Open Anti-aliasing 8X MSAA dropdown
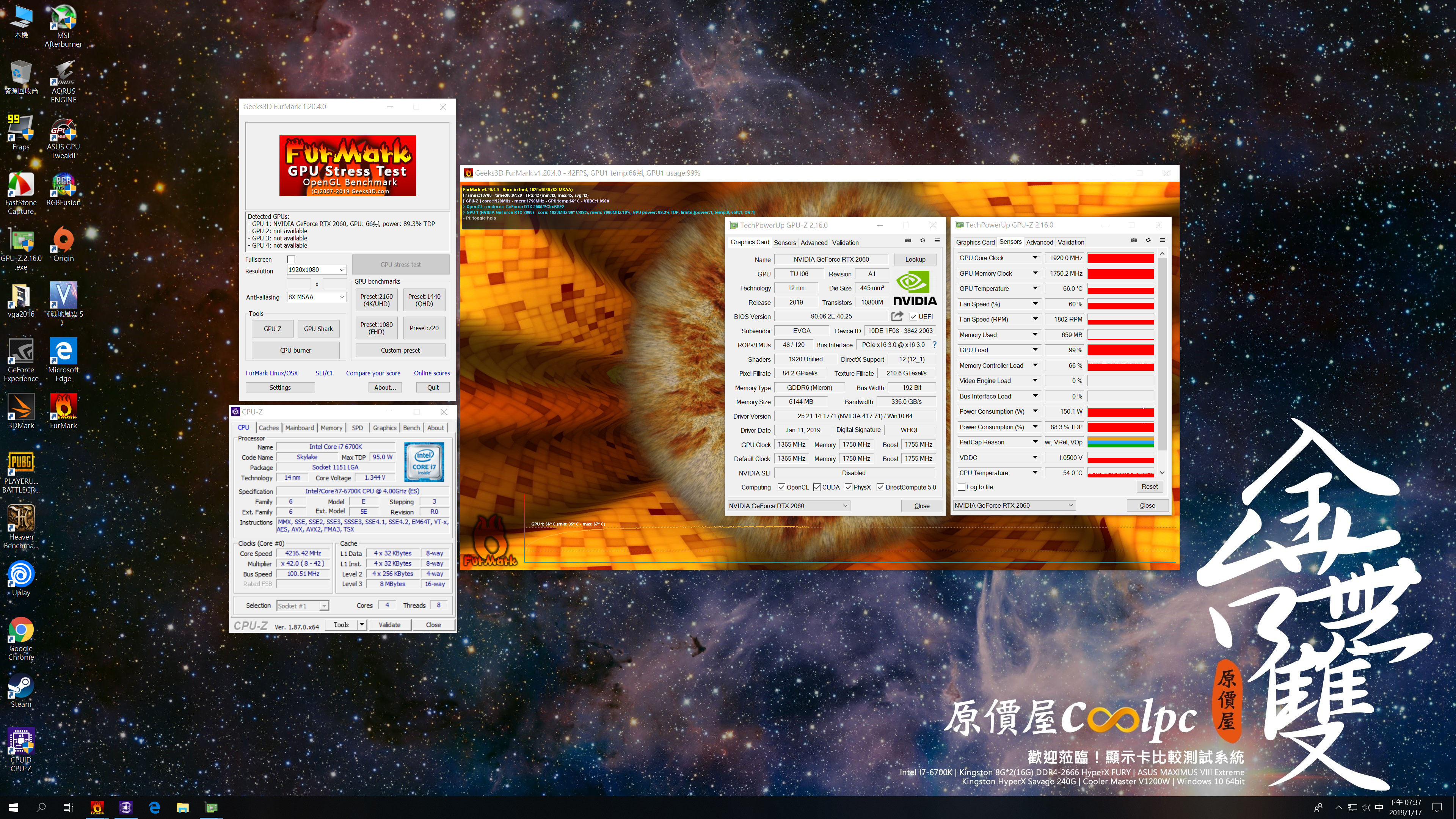The width and height of the screenshot is (1456, 819). pyautogui.click(x=317, y=297)
